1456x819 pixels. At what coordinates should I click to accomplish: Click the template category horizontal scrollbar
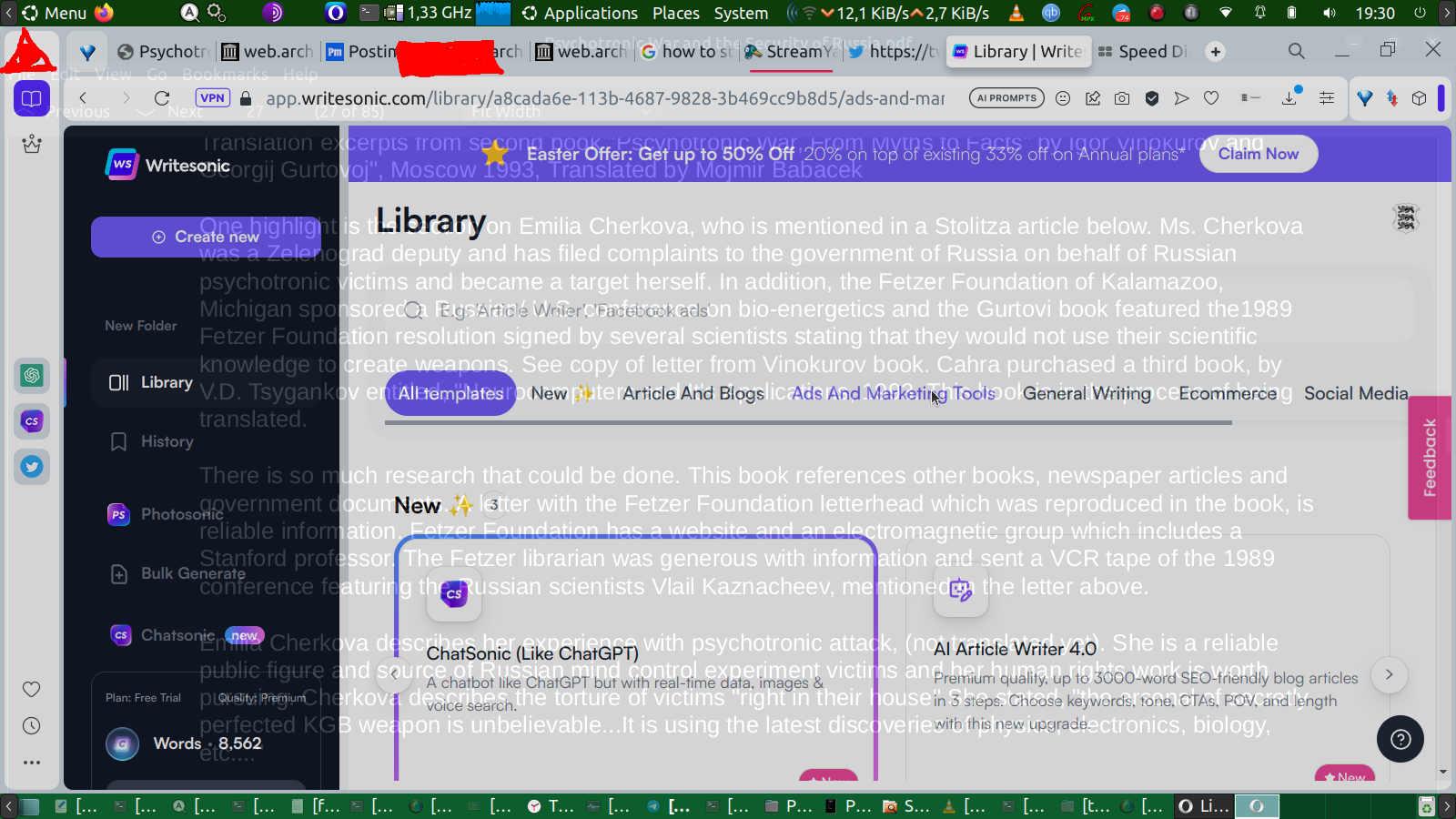(x=808, y=422)
